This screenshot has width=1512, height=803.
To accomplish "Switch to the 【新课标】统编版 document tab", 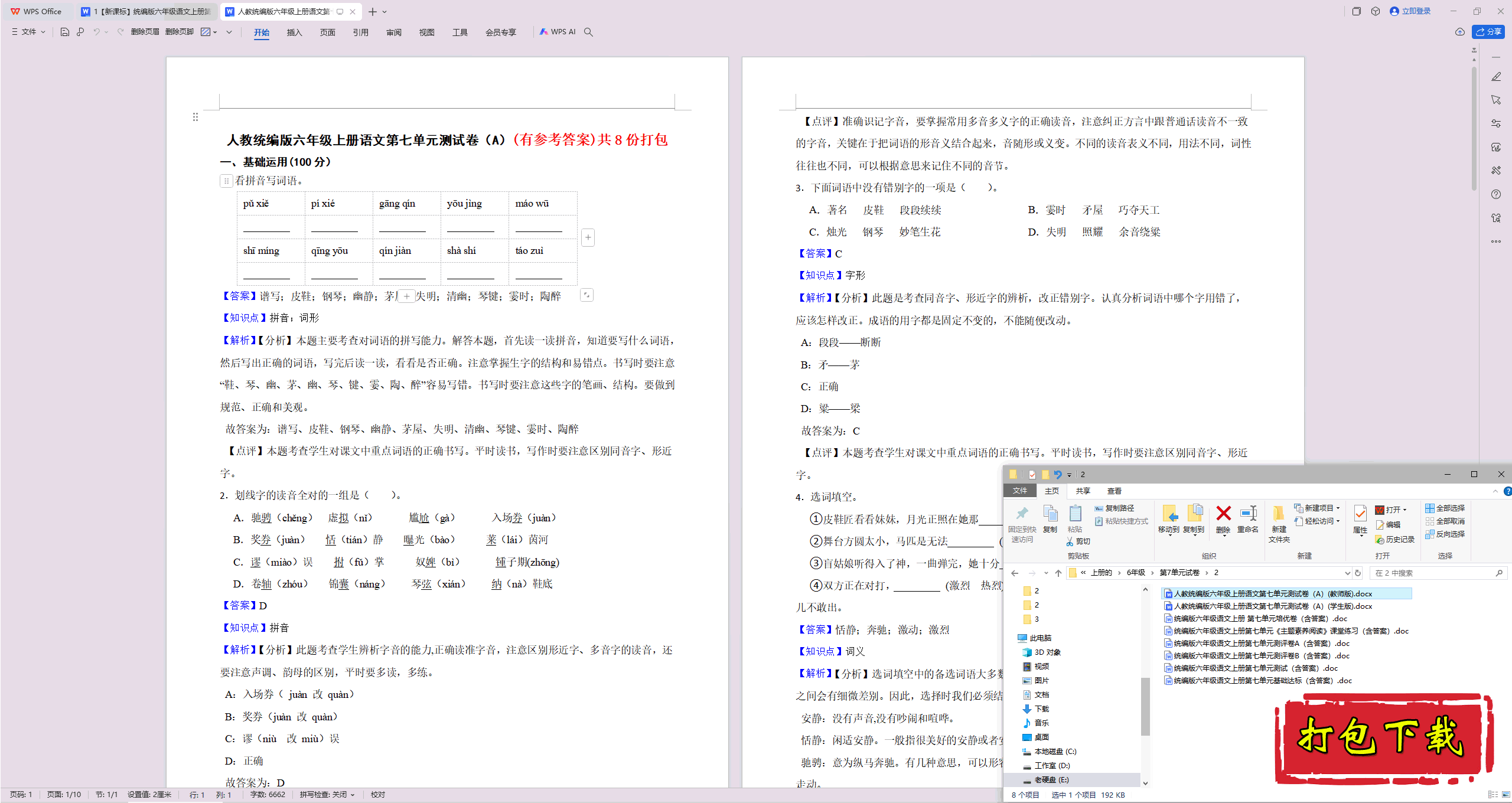I will [x=146, y=12].
